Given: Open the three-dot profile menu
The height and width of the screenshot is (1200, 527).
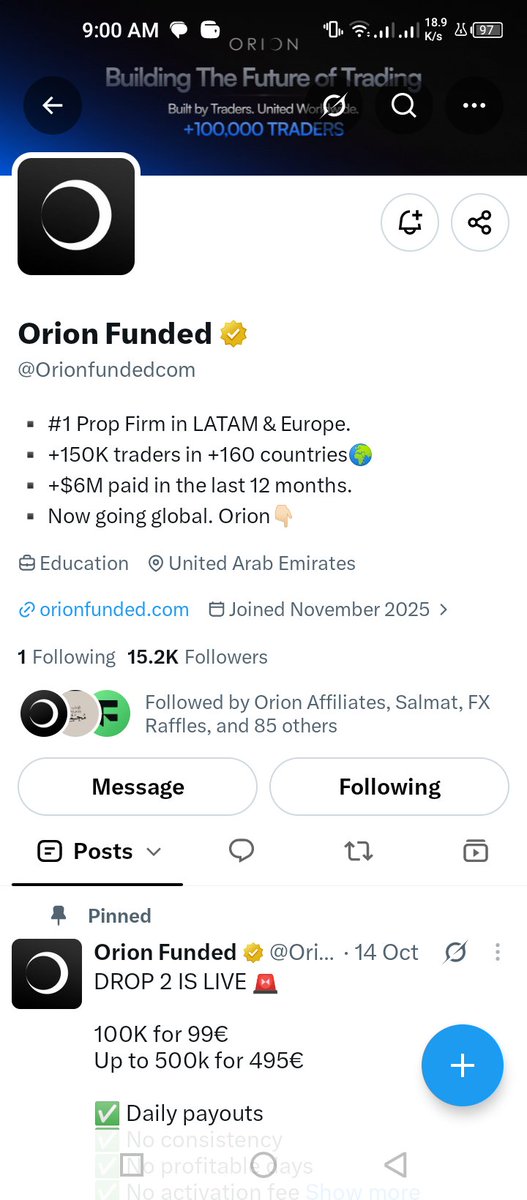Looking at the screenshot, I should point(474,105).
